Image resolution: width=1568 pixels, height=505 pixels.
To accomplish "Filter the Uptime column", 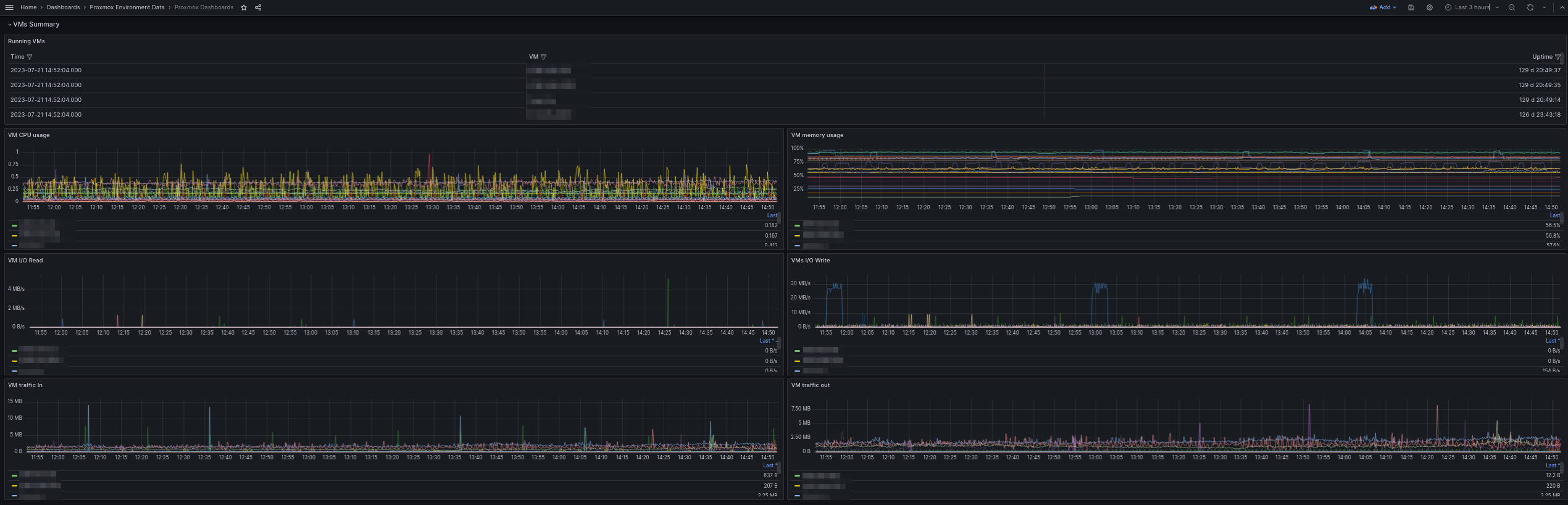I will tap(1558, 57).
